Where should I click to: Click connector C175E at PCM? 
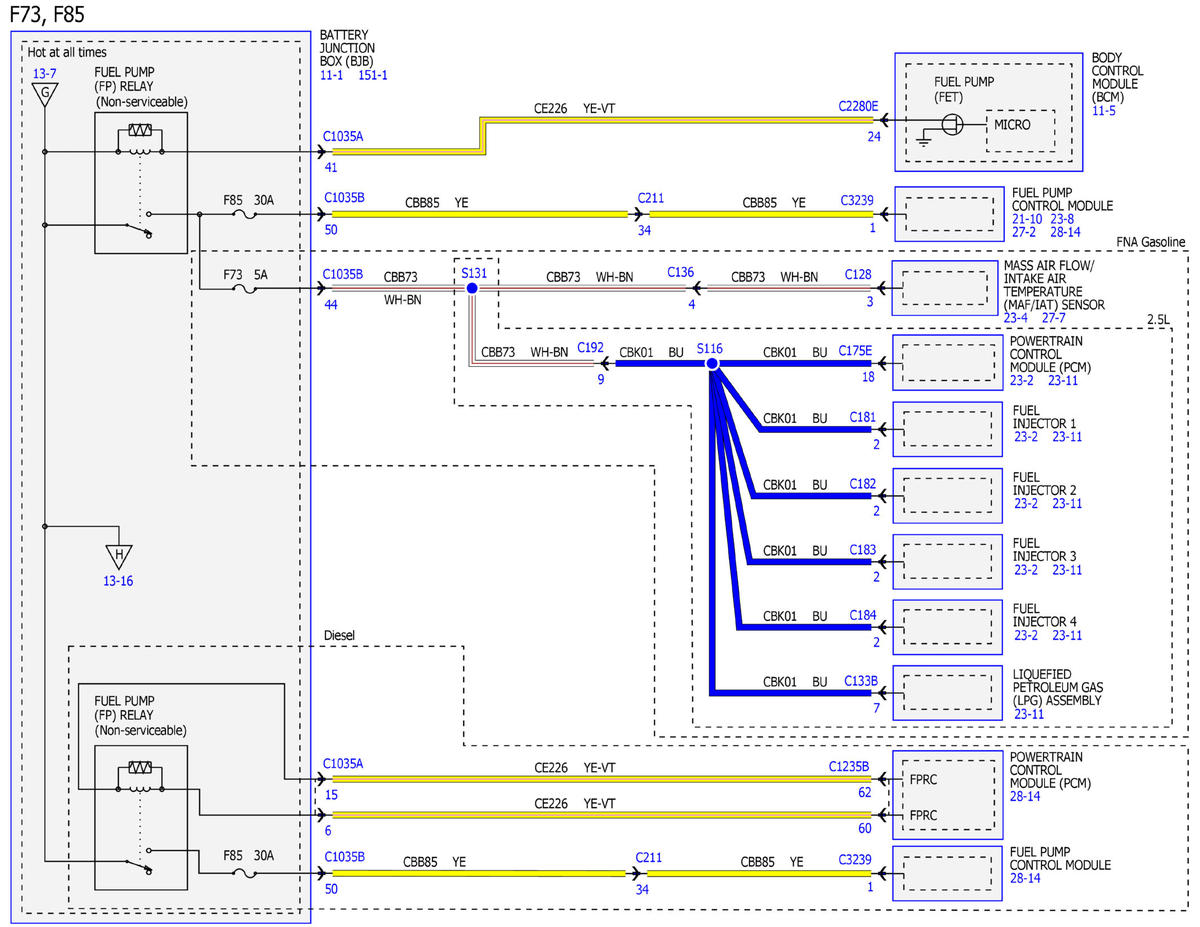coord(854,351)
